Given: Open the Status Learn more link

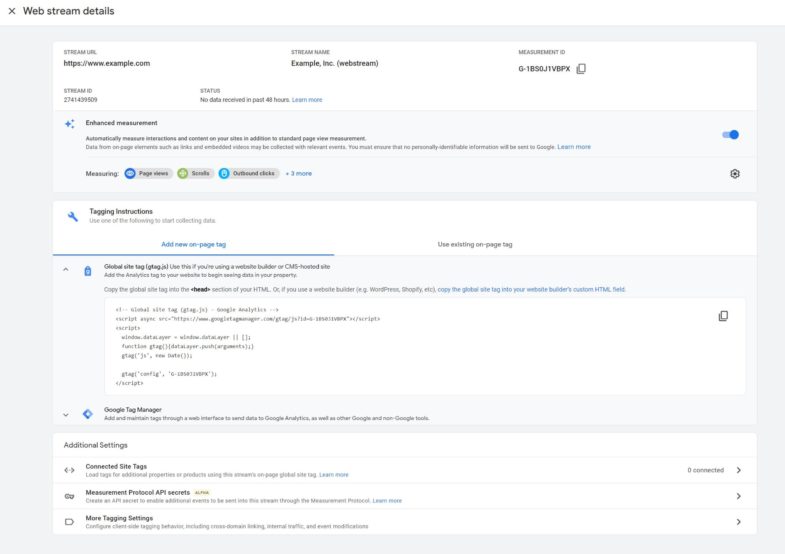Looking at the screenshot, I should point(307,100).
